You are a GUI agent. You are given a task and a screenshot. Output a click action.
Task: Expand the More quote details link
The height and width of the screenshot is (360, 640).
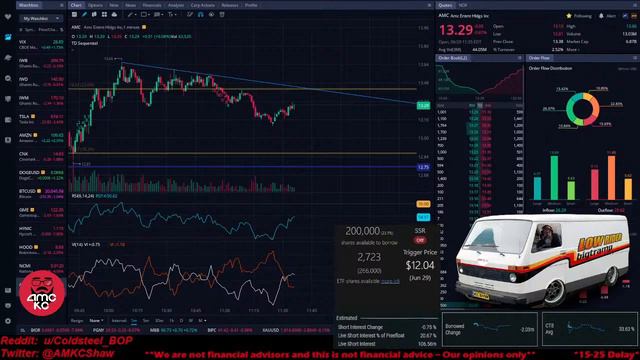572,49
